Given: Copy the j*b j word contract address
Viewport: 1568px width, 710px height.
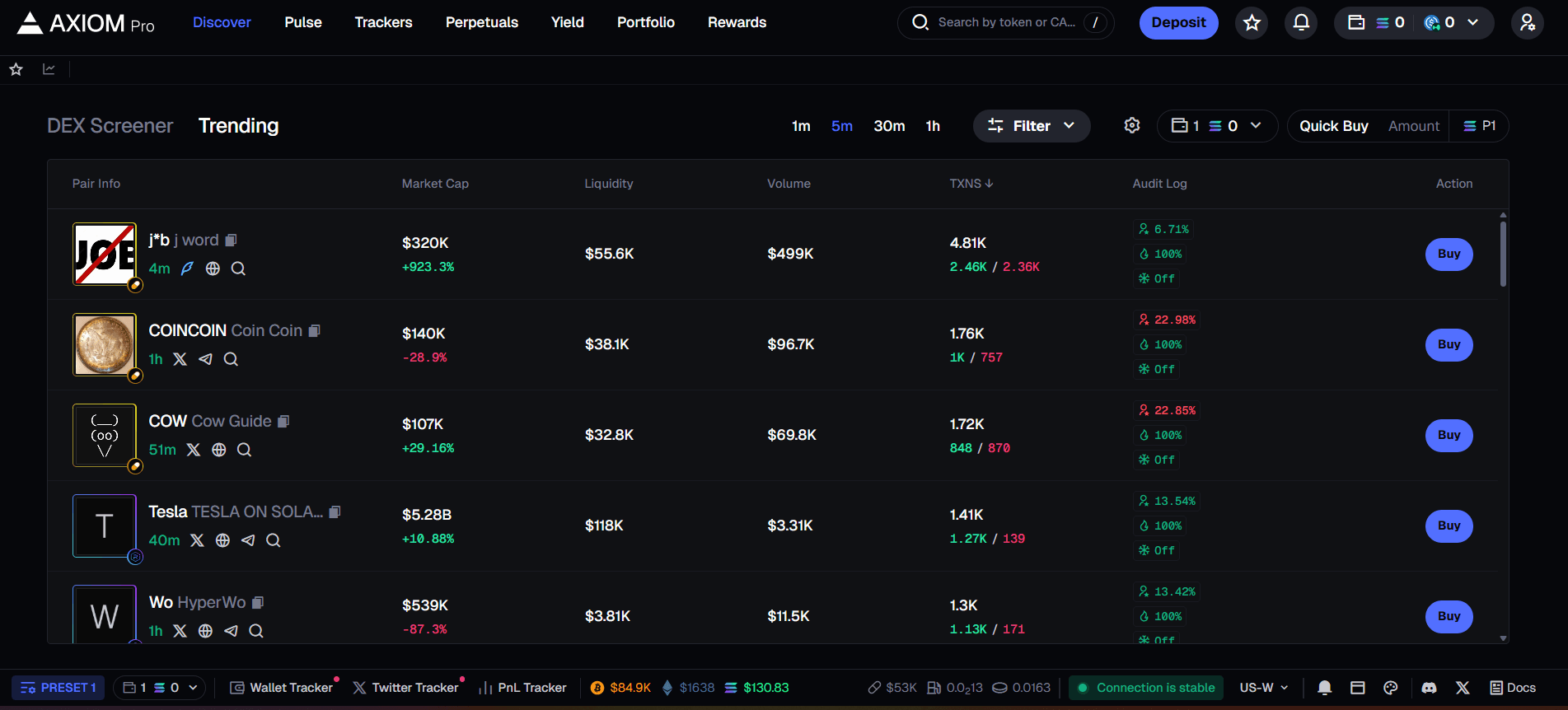Looking at the screenshot, I should [232, 240].
